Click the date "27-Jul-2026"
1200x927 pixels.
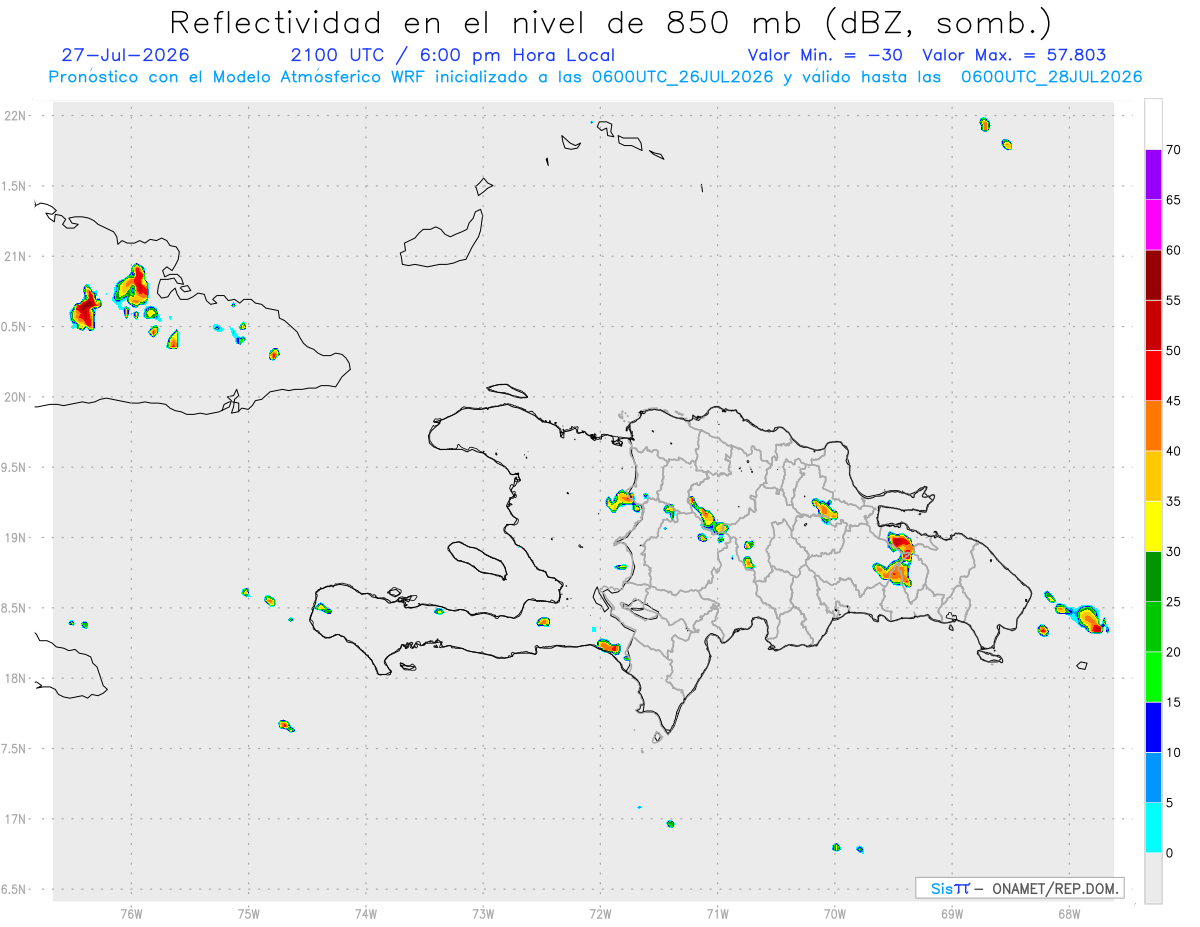(x=125, y=55)
